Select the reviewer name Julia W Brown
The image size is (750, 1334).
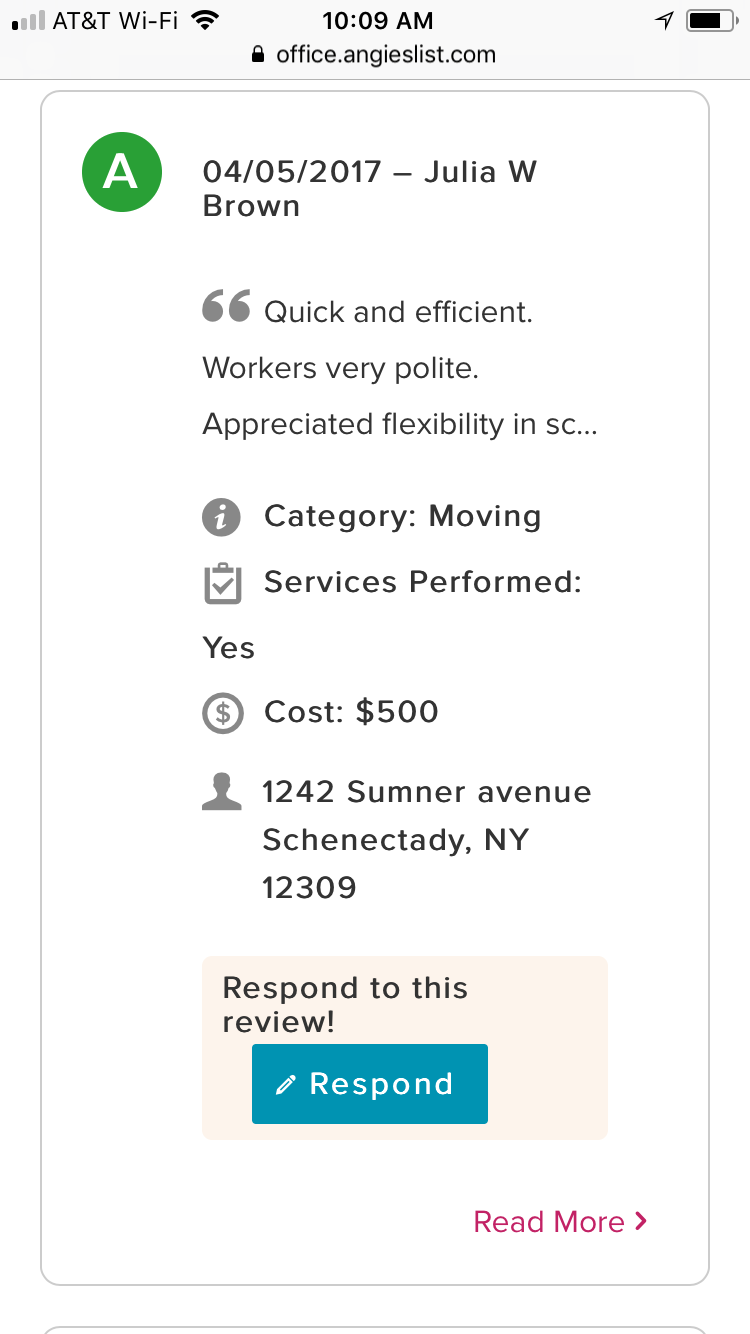pos(370,188)
